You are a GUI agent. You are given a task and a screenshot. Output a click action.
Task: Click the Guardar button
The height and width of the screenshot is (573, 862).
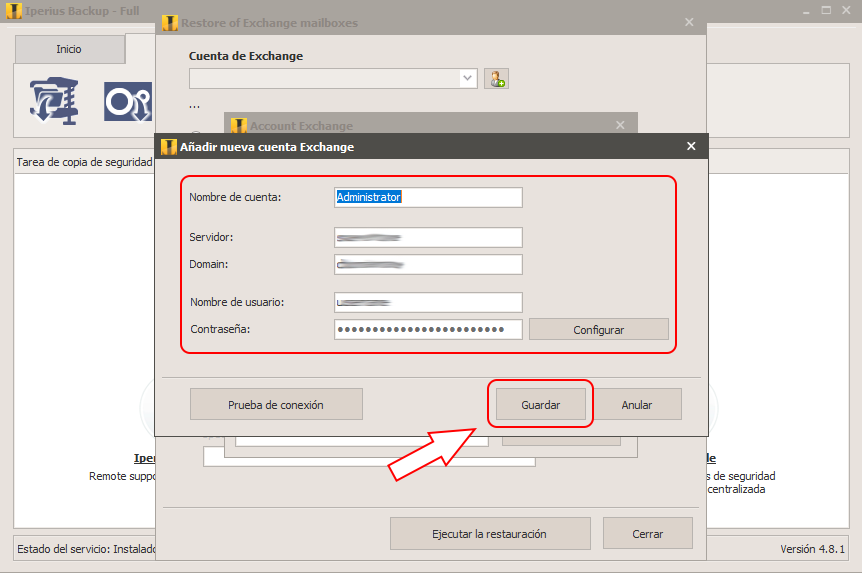(540, 405)
